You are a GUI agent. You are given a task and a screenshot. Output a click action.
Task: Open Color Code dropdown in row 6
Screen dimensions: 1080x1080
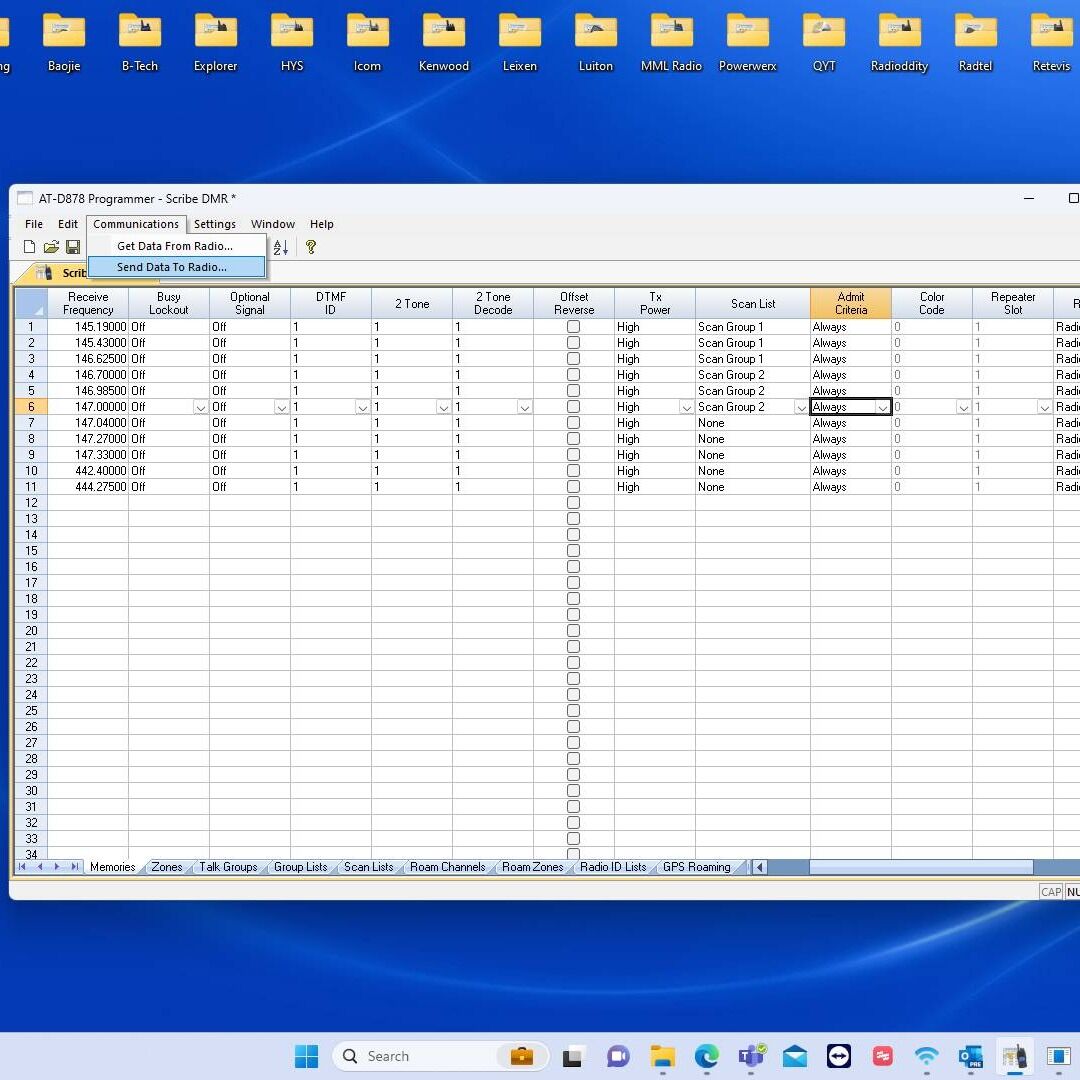click(x=964, y=407)
